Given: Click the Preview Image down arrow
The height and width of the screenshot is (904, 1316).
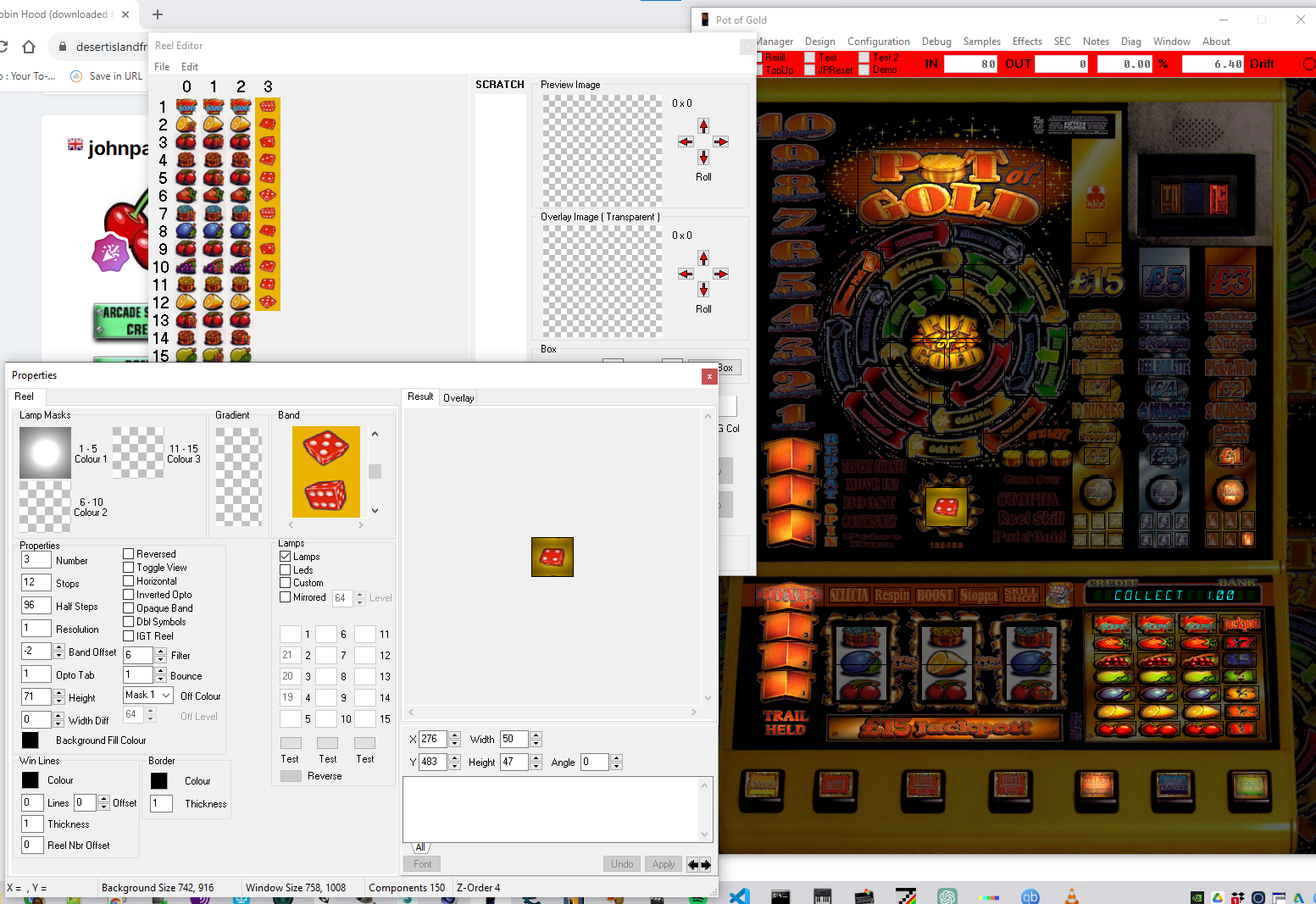Looking at the screenshot, I should click(703, 158).
